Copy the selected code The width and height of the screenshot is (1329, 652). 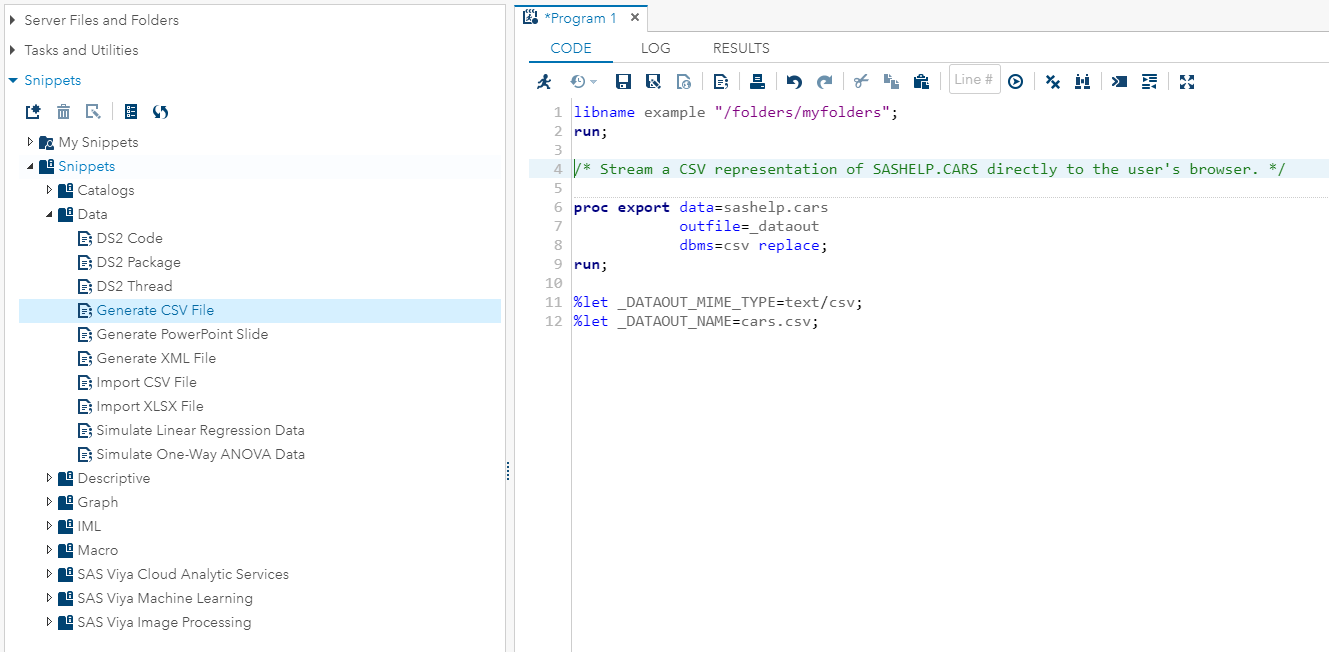pos(891,82)
